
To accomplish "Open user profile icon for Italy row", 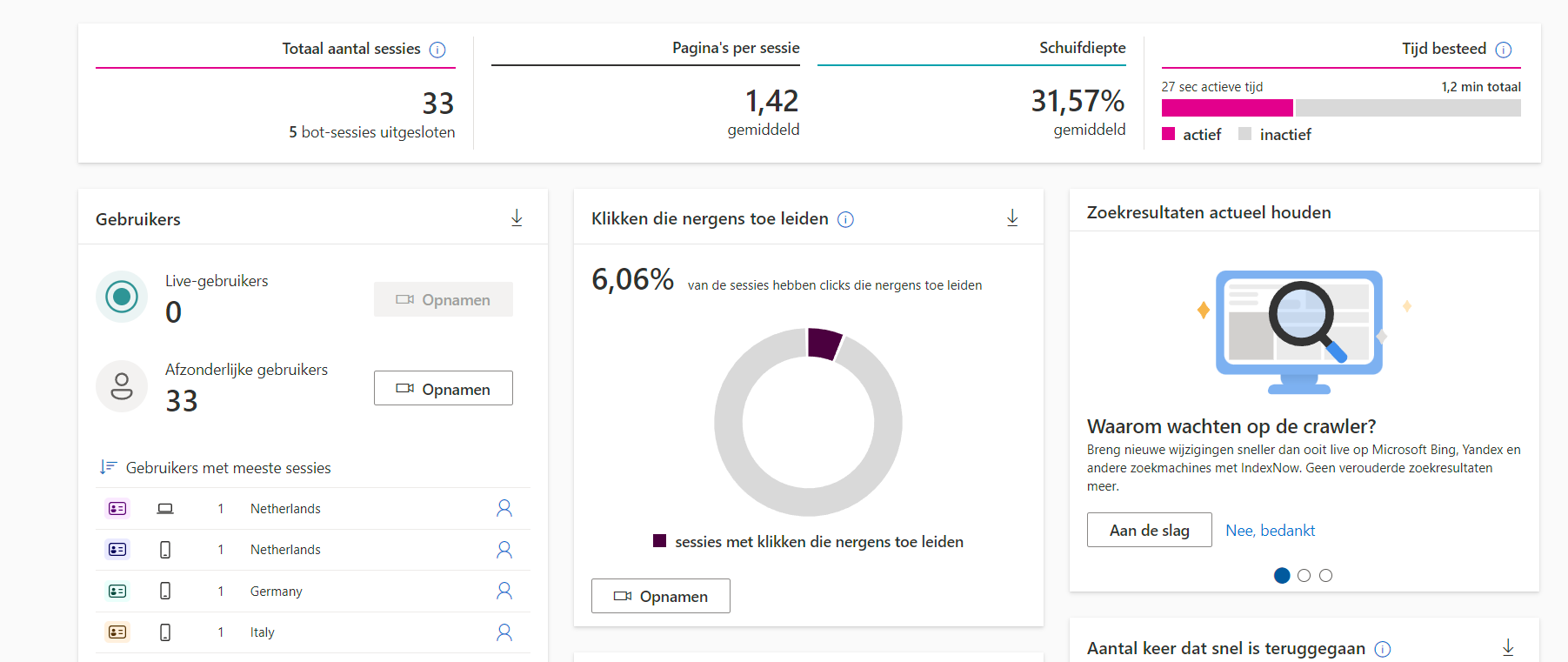I will [x=504, y=632].
